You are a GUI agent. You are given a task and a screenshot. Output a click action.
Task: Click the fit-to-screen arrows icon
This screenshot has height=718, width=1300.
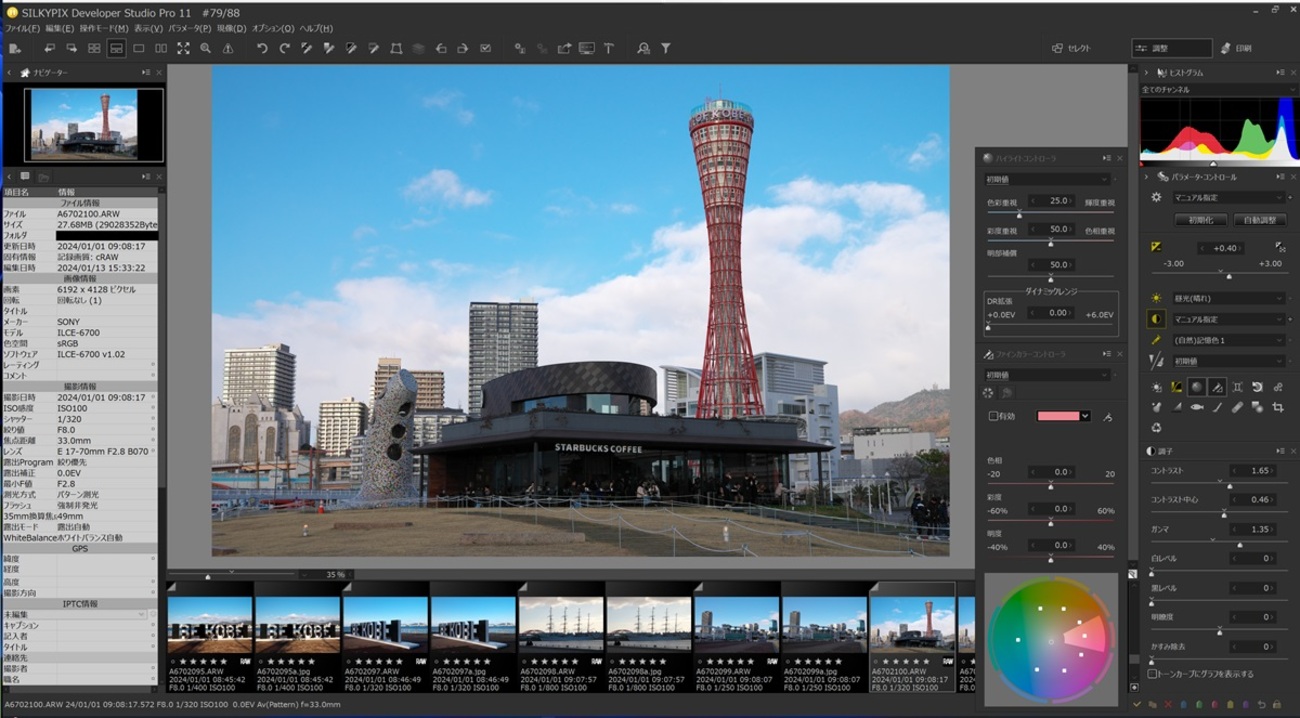click(x=183, y=48)
